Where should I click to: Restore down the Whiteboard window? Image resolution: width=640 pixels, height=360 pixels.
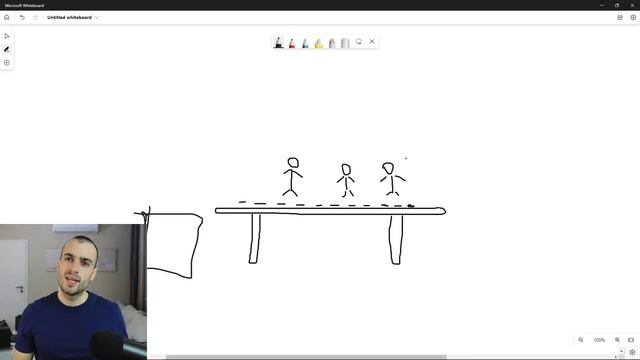[617, 5]
